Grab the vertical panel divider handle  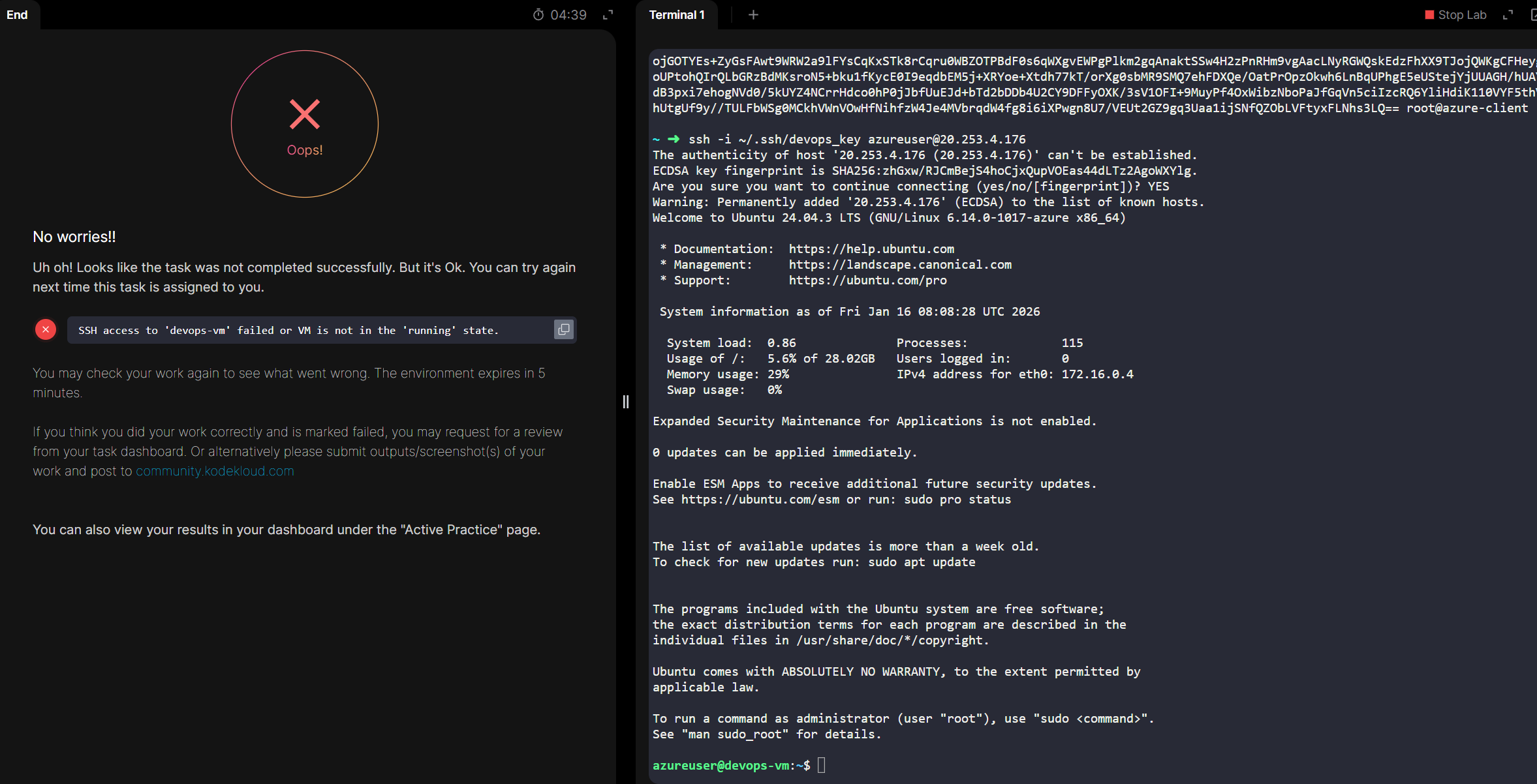(x=626, y=402)
